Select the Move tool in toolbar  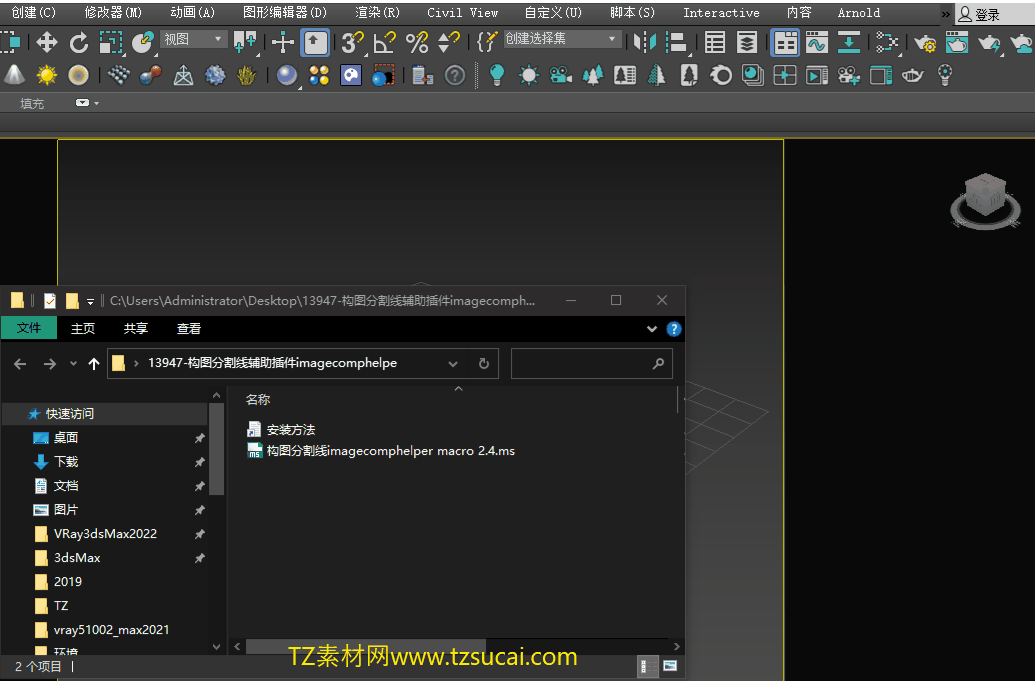click(46, 42)
